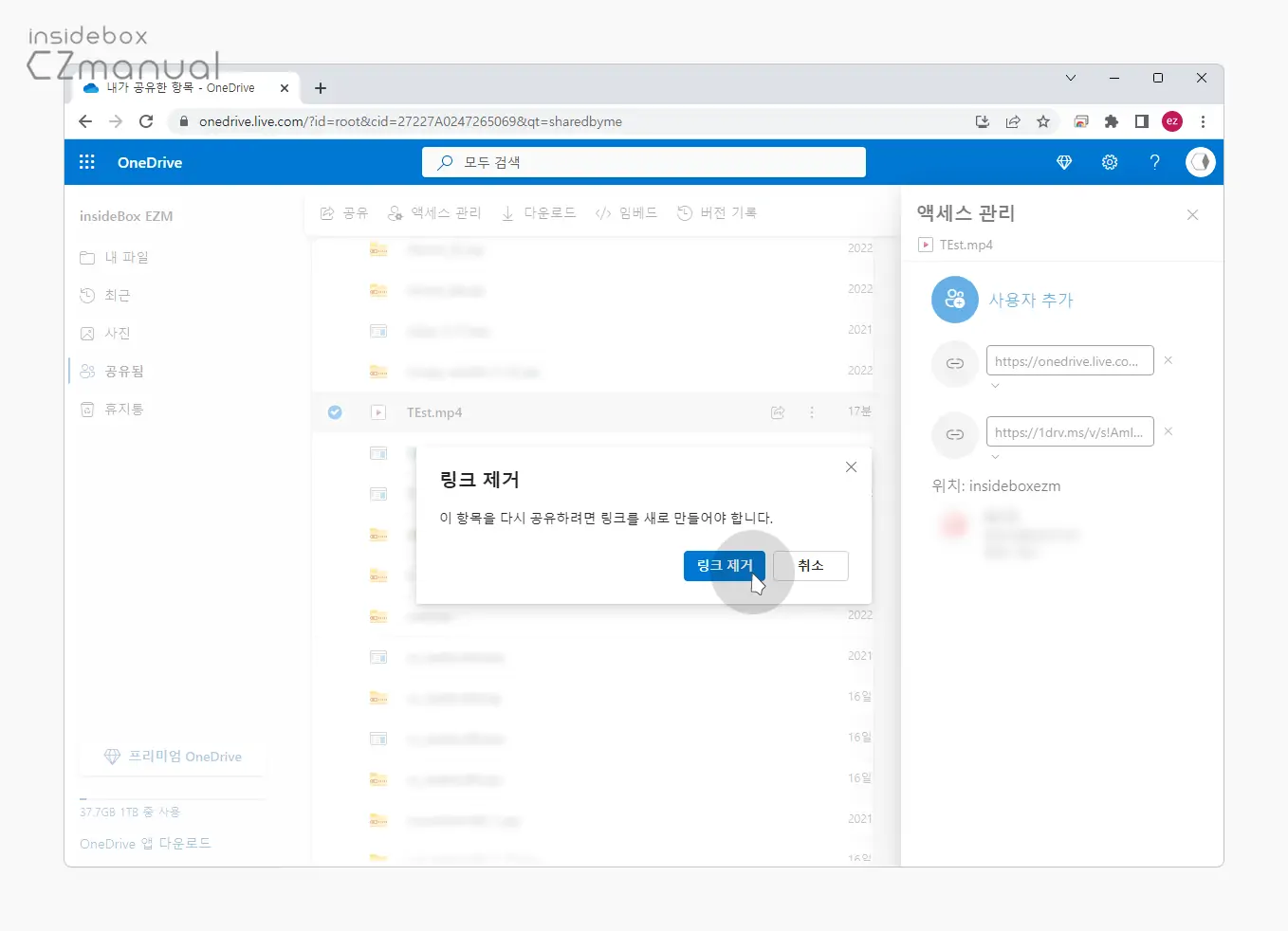Uncheck the TEst.mp4 selection checkbox
This screenshot has width=1288, height=931.
pyautogui.click(x=335, y=412)
